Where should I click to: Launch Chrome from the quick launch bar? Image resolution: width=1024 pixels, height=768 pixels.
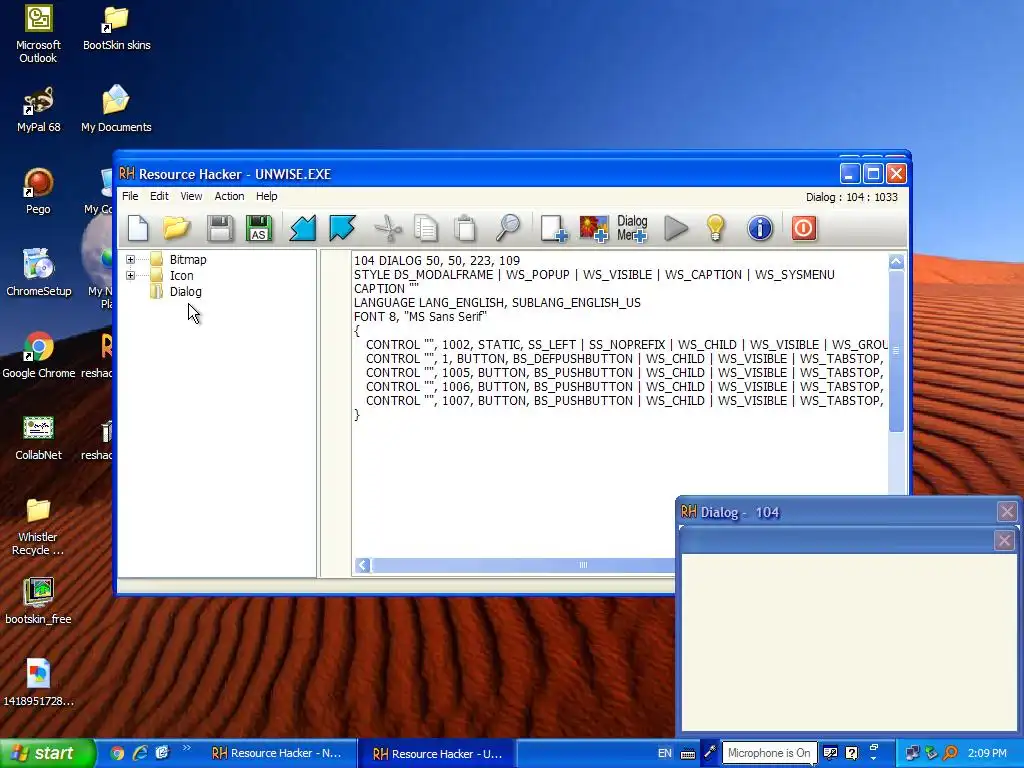pos(118,754)
